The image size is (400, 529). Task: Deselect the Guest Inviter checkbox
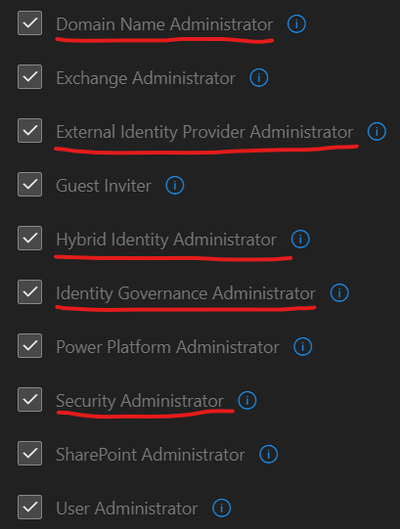click(30, 185)
